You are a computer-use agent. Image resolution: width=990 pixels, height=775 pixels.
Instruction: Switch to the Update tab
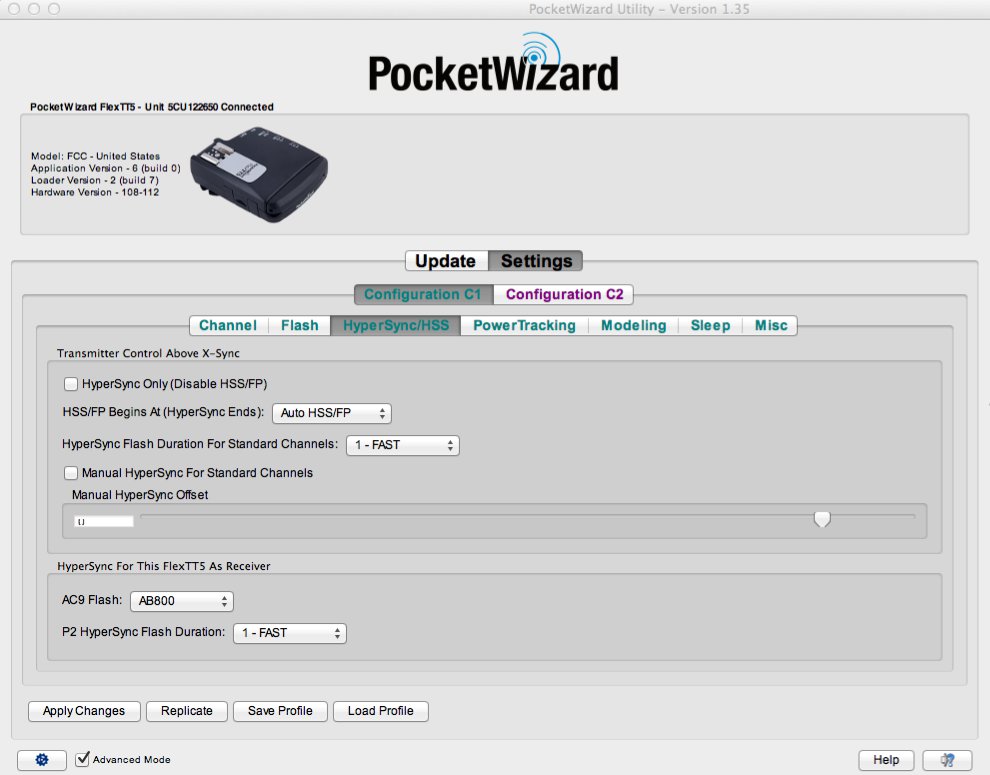(445, 261)
